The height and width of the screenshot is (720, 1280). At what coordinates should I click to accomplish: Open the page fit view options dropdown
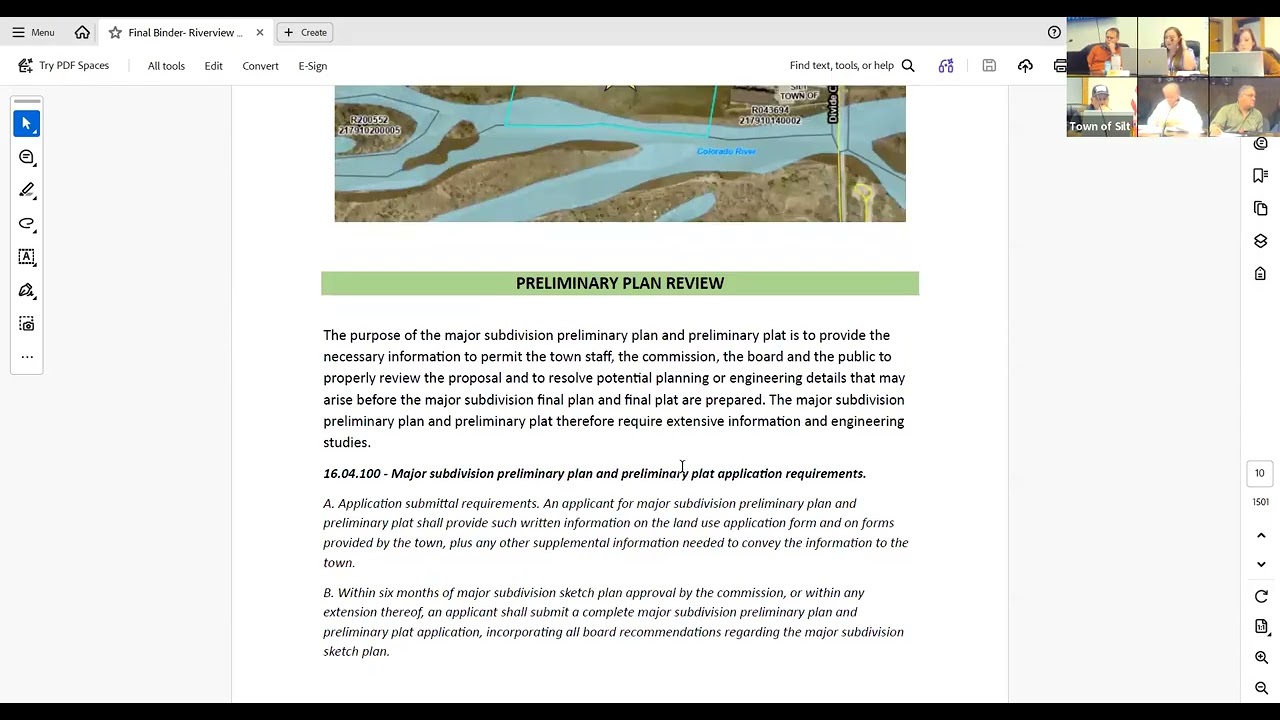1261,627
